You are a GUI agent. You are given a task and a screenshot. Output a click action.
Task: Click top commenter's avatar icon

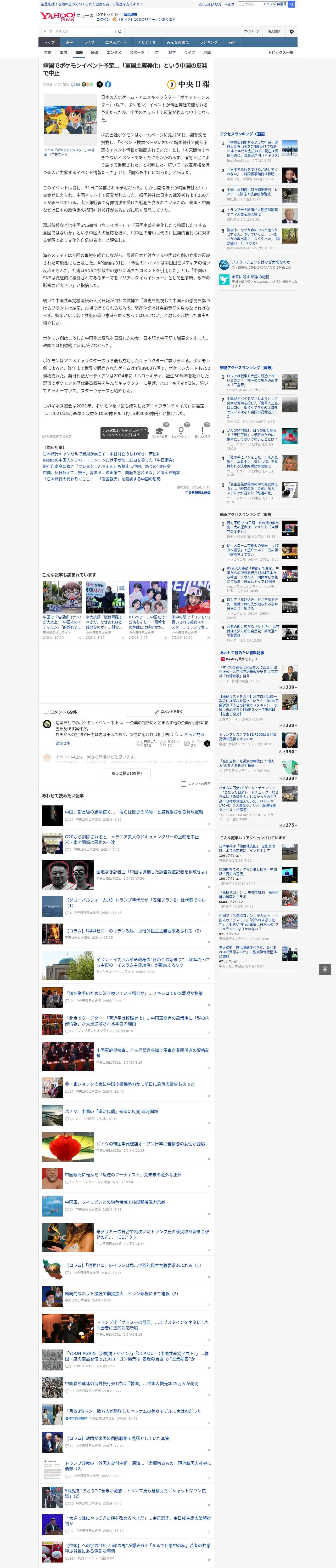(x=47, y=724)
